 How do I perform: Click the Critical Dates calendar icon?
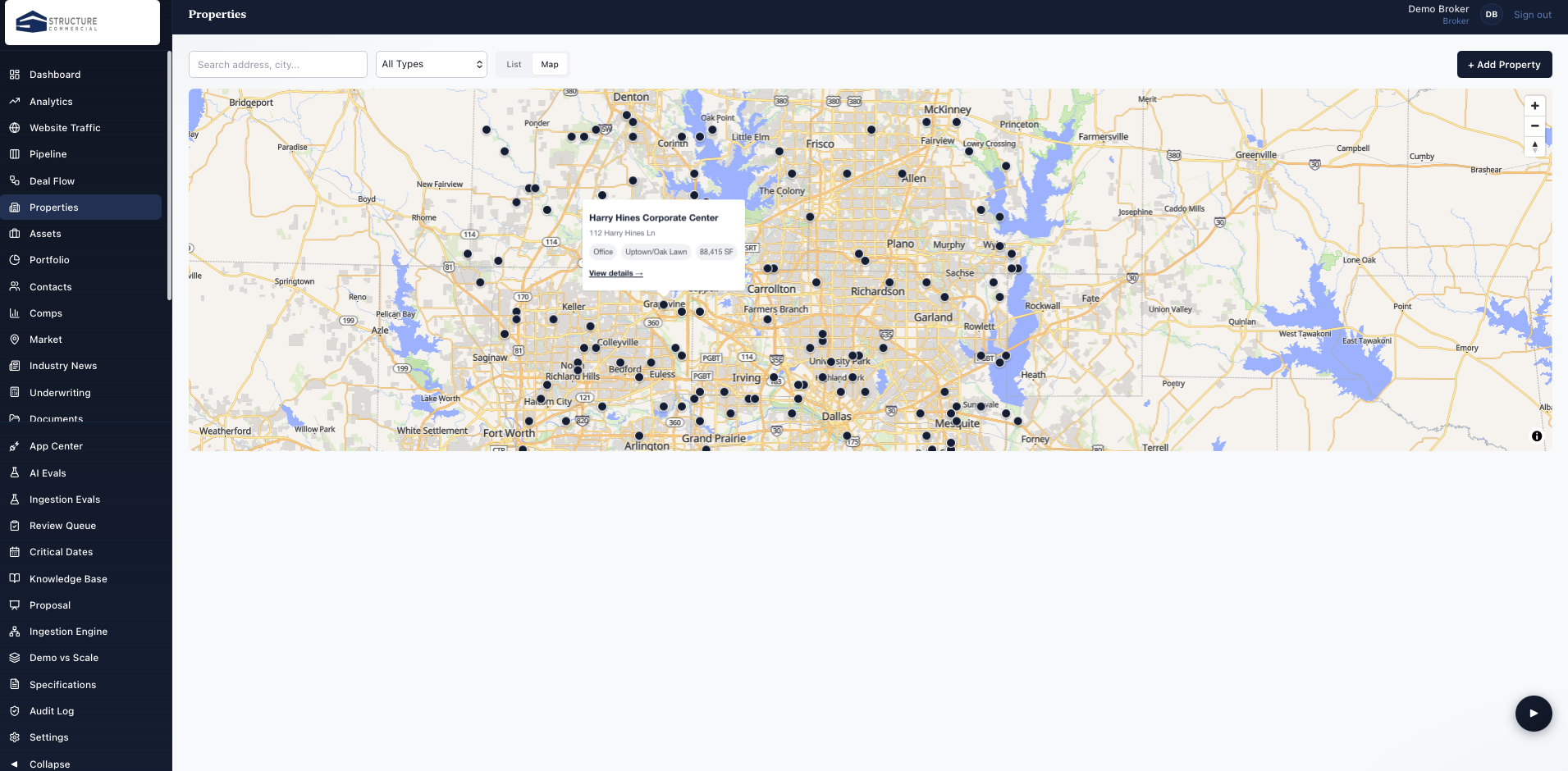[x=15, y=552]
